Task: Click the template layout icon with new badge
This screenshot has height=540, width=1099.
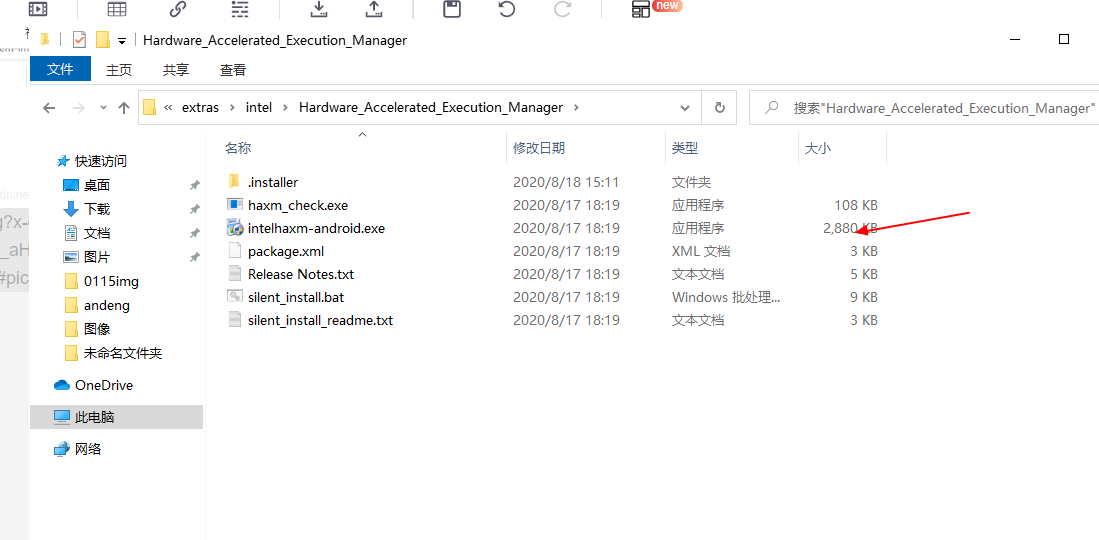Action: coord(641,8)
